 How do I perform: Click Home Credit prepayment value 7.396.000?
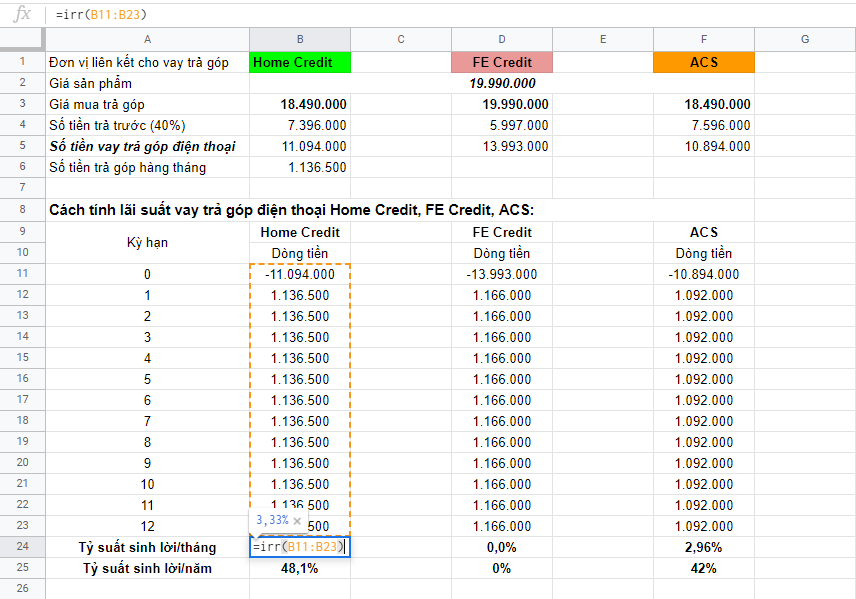(x=300, y=125)
